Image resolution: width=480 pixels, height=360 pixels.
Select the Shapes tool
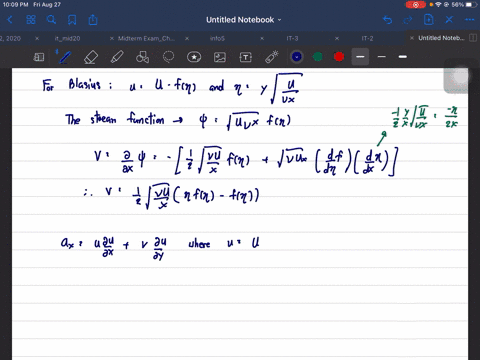pos(142,57)
